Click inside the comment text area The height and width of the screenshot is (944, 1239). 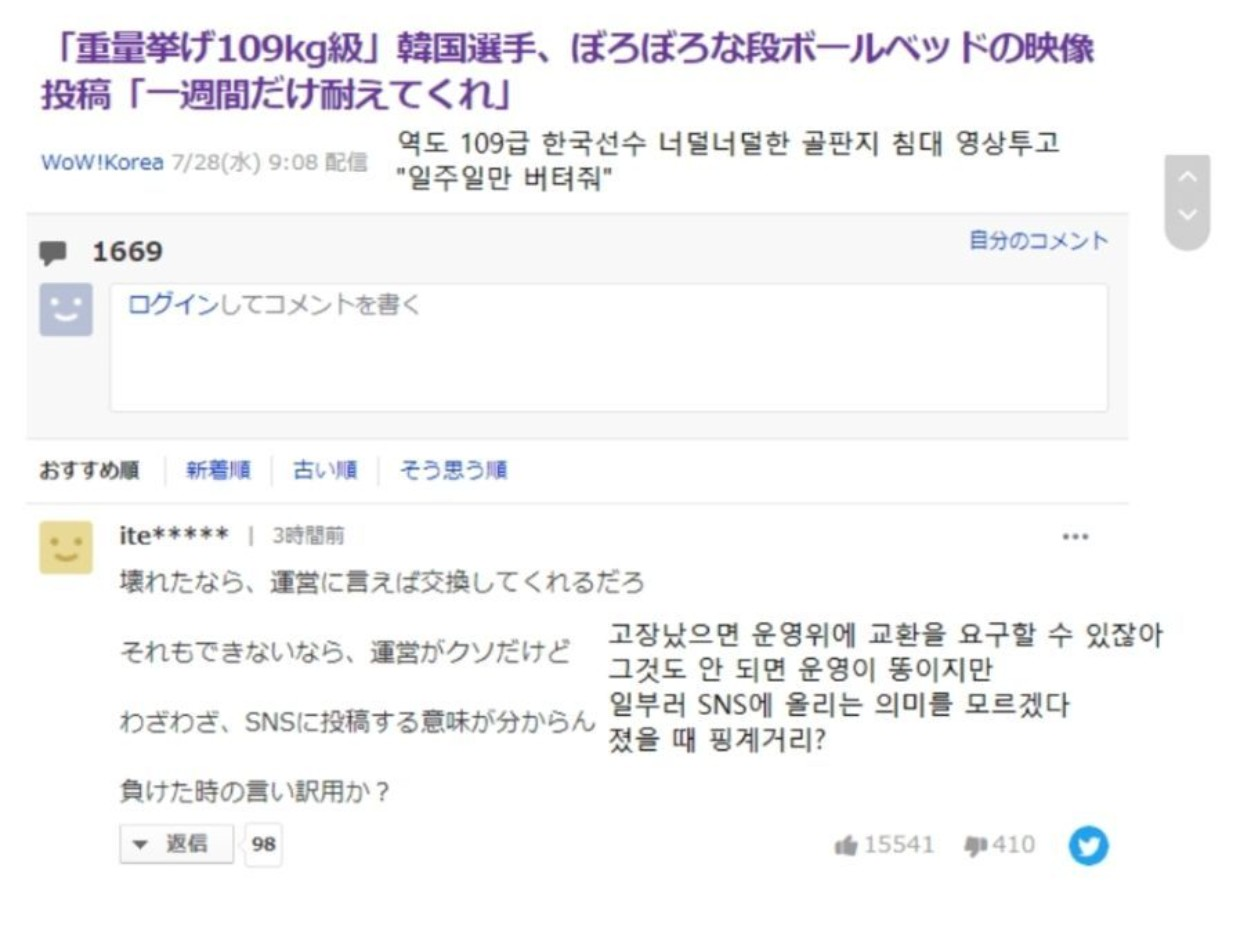pyautogui.click(x=609, y=348)
